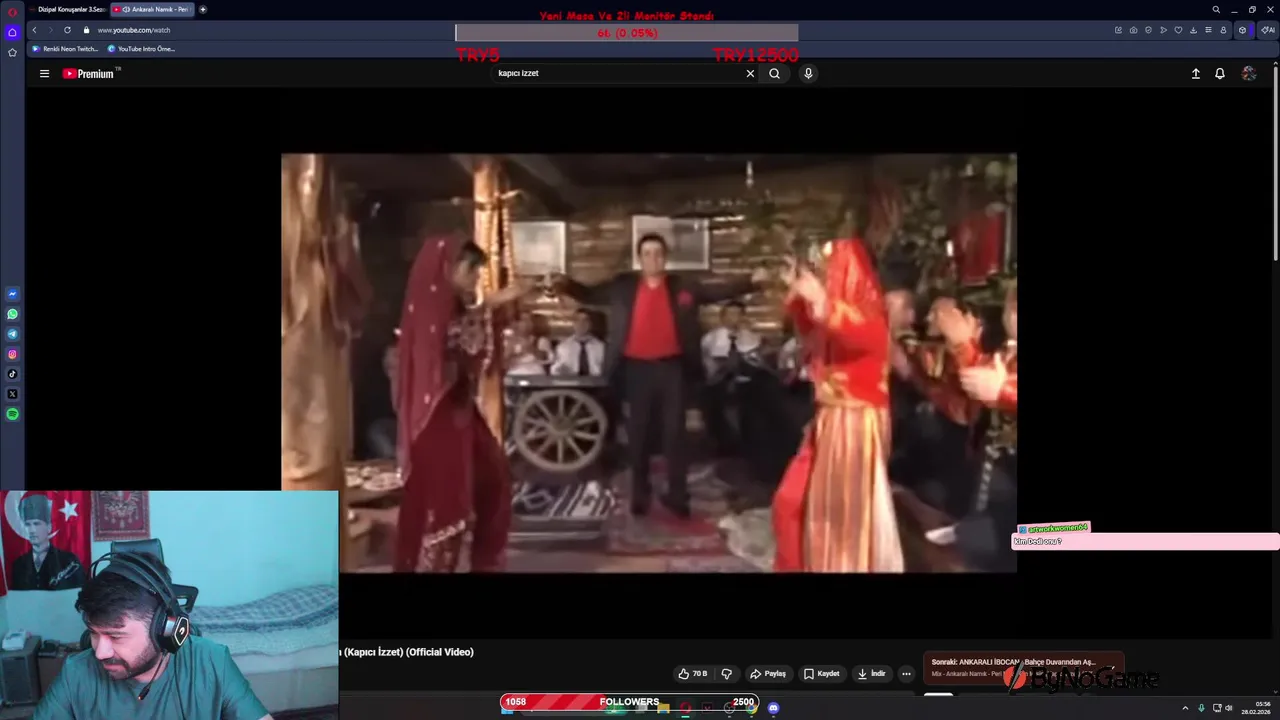Open the Opera menu logo
1280x720 pixels.
tap(12, 12)
